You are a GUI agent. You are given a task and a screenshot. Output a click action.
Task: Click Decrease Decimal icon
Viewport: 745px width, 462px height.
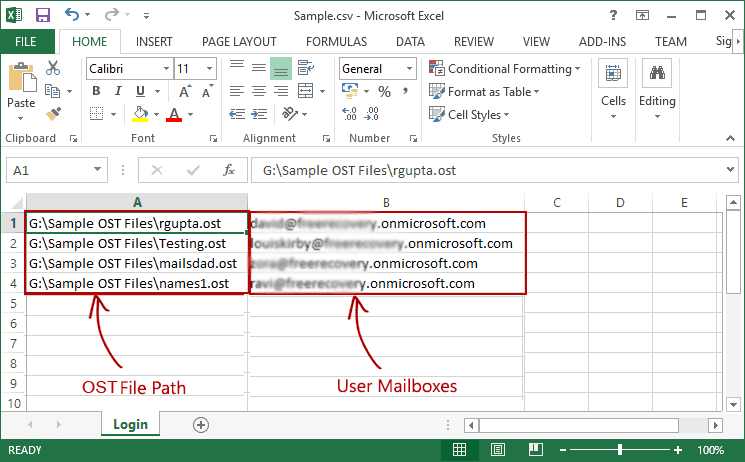(x=372, y=114)
